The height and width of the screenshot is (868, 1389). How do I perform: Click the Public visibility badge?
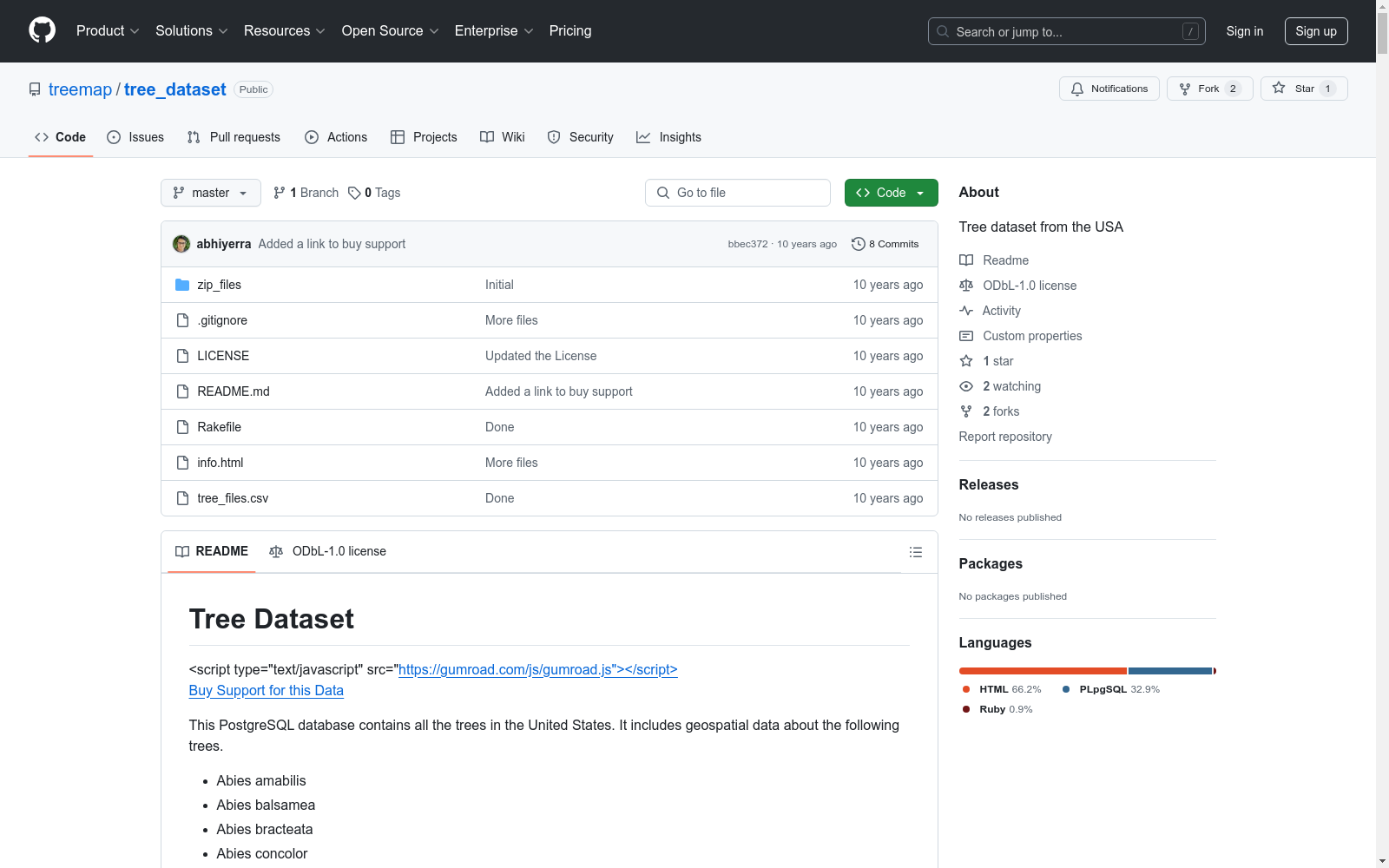[253, 89]
